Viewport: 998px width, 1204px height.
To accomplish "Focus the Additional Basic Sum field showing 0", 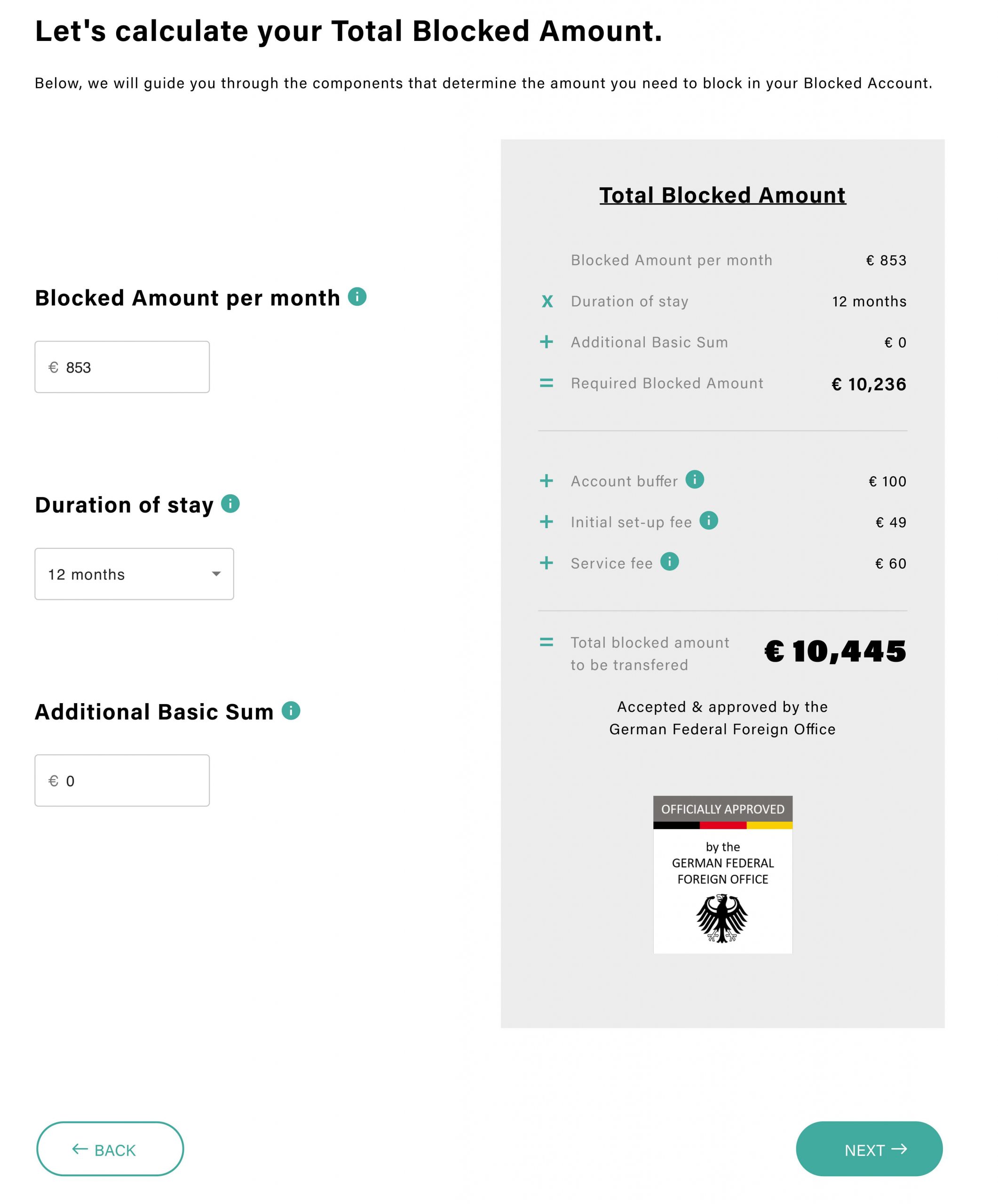I will tap(122, 780).
